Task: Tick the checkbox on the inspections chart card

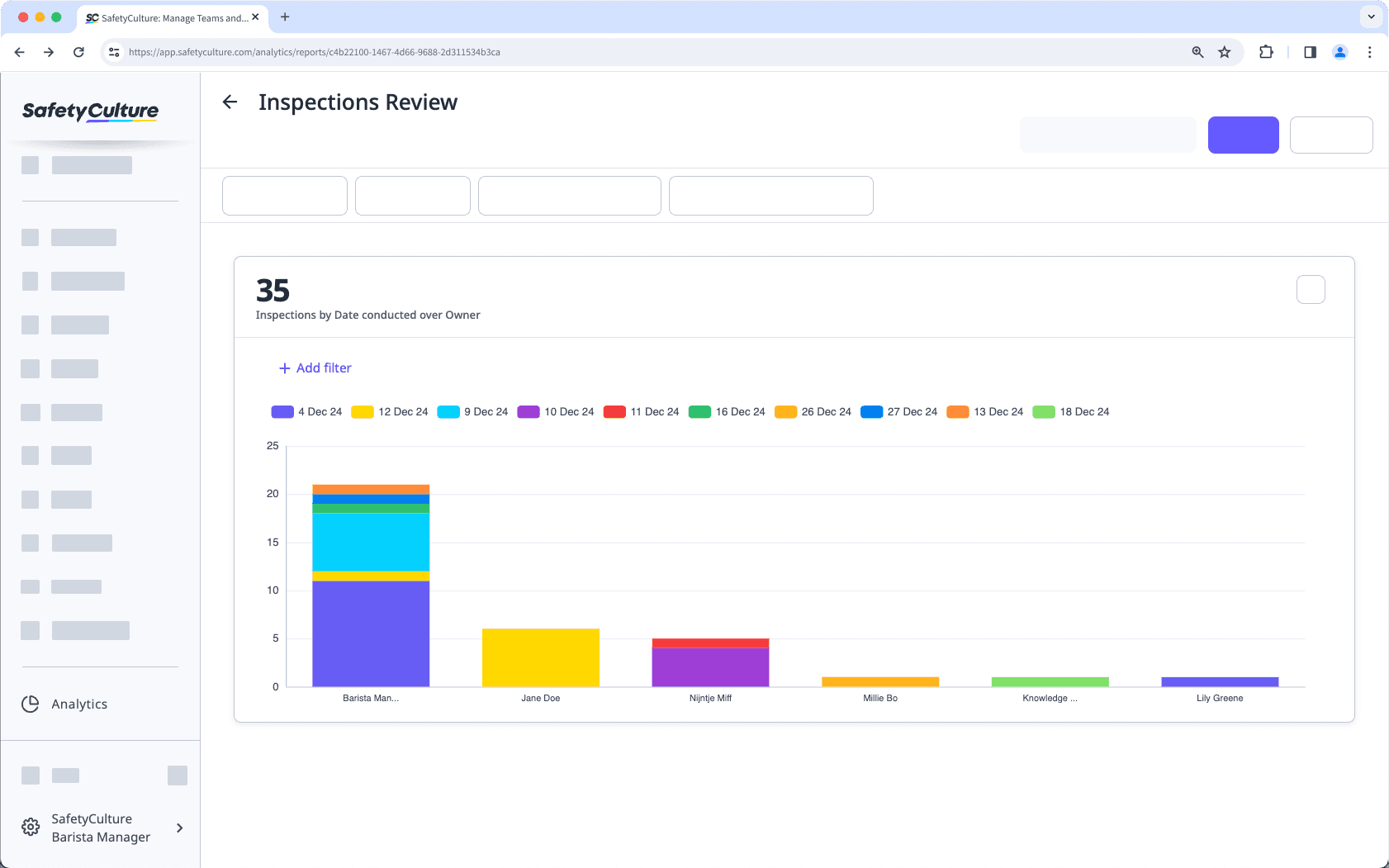Action: click(1310, 289)
